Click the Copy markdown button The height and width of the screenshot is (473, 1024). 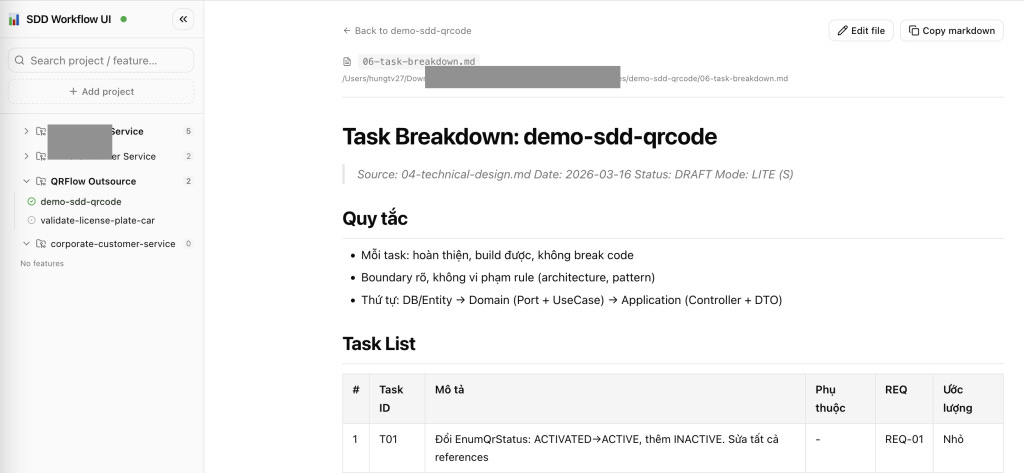coord(952,31)
